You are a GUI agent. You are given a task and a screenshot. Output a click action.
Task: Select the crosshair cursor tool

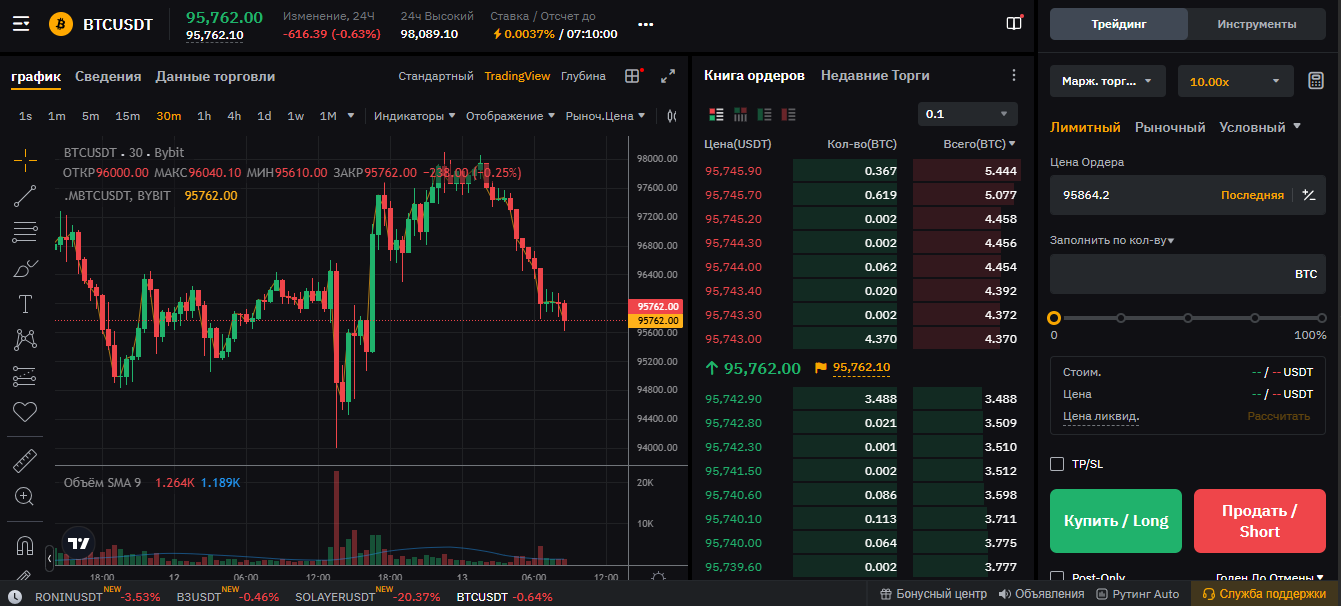[x=25, y=158]
